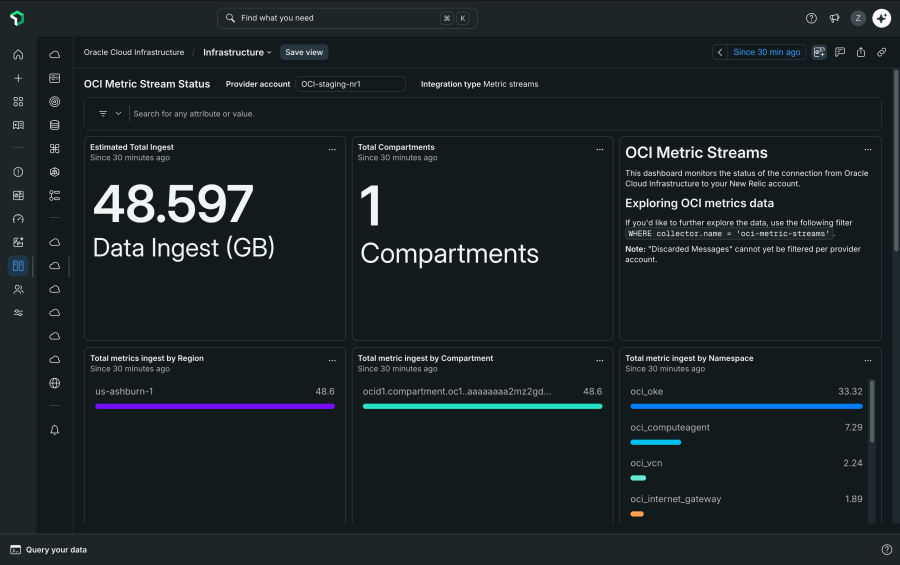Click the New Relic logo
This screenshot has width=900, height=565.
coord(17,18)
